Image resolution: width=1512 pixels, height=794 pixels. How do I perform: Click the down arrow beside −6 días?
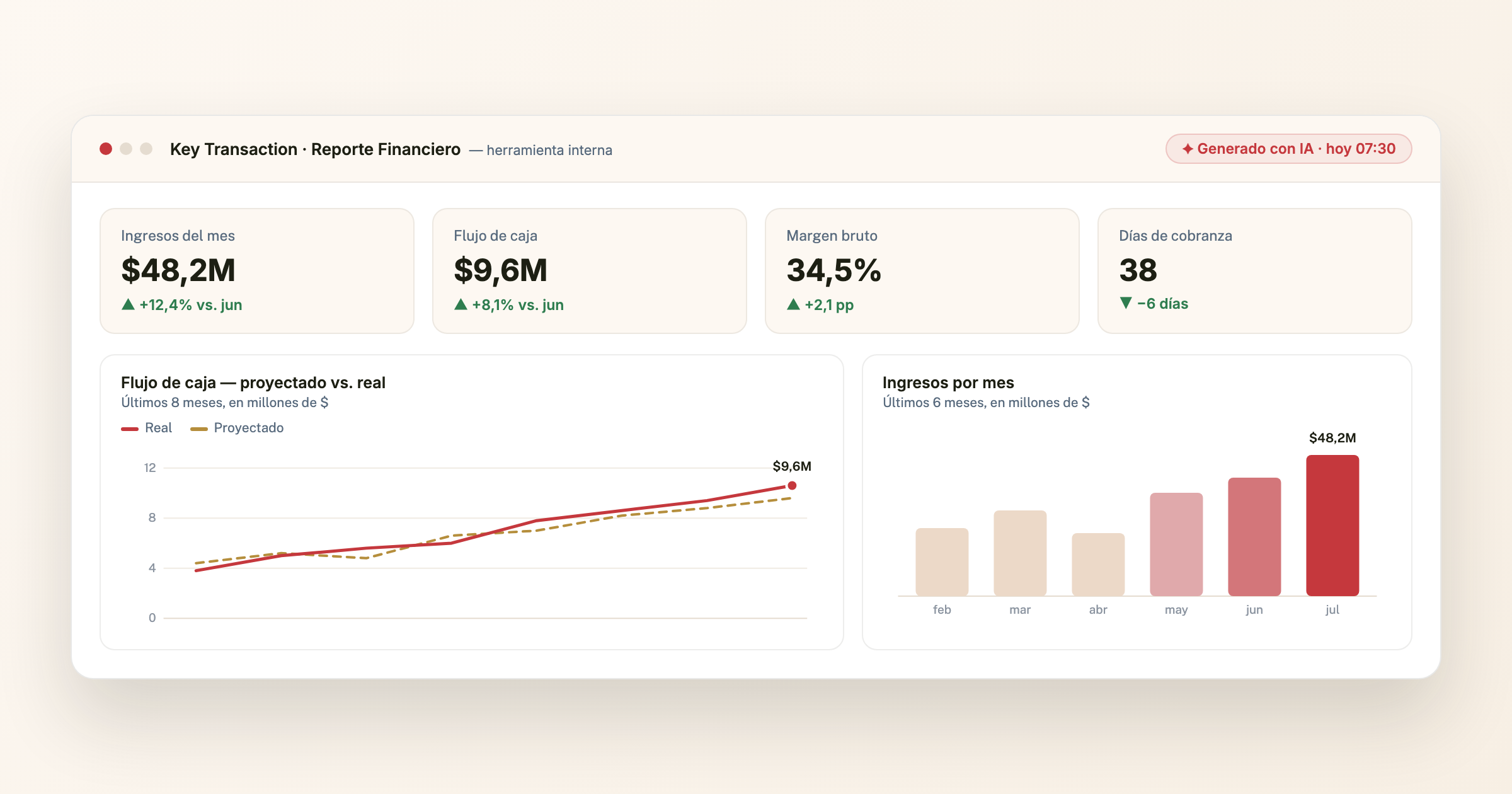(1126, 303)
